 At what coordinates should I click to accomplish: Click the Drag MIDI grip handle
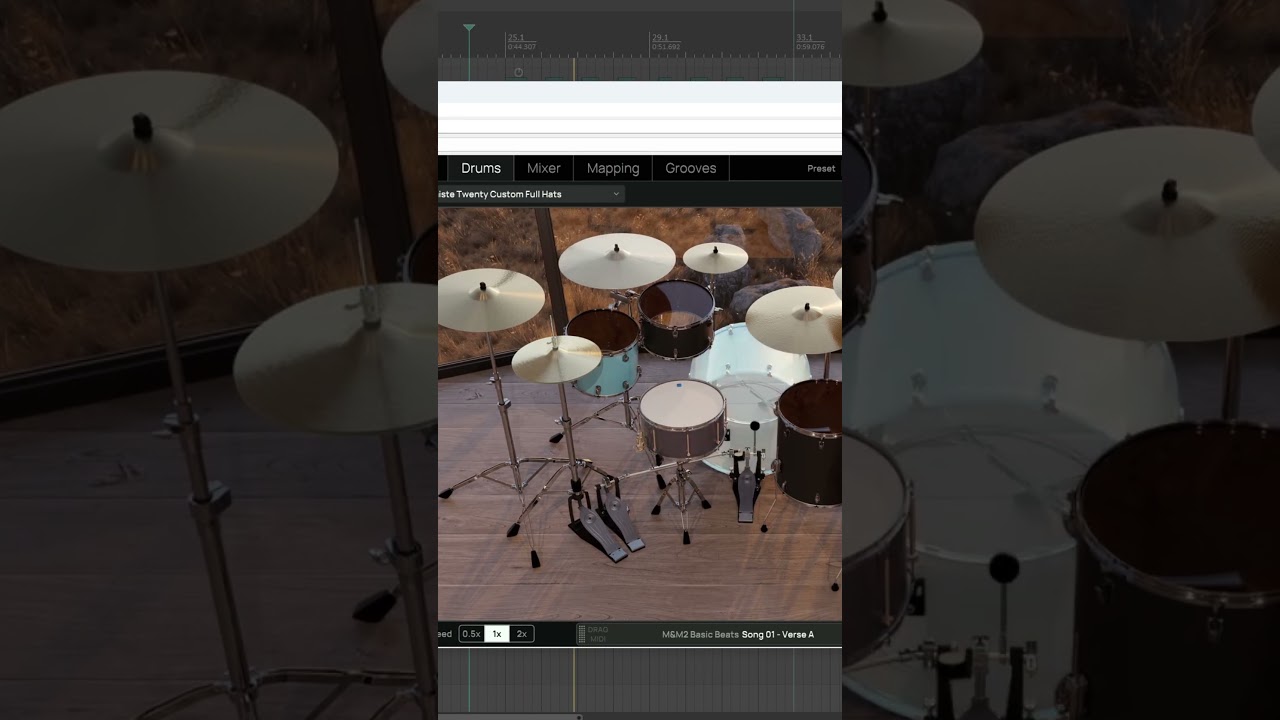[582, 634]
